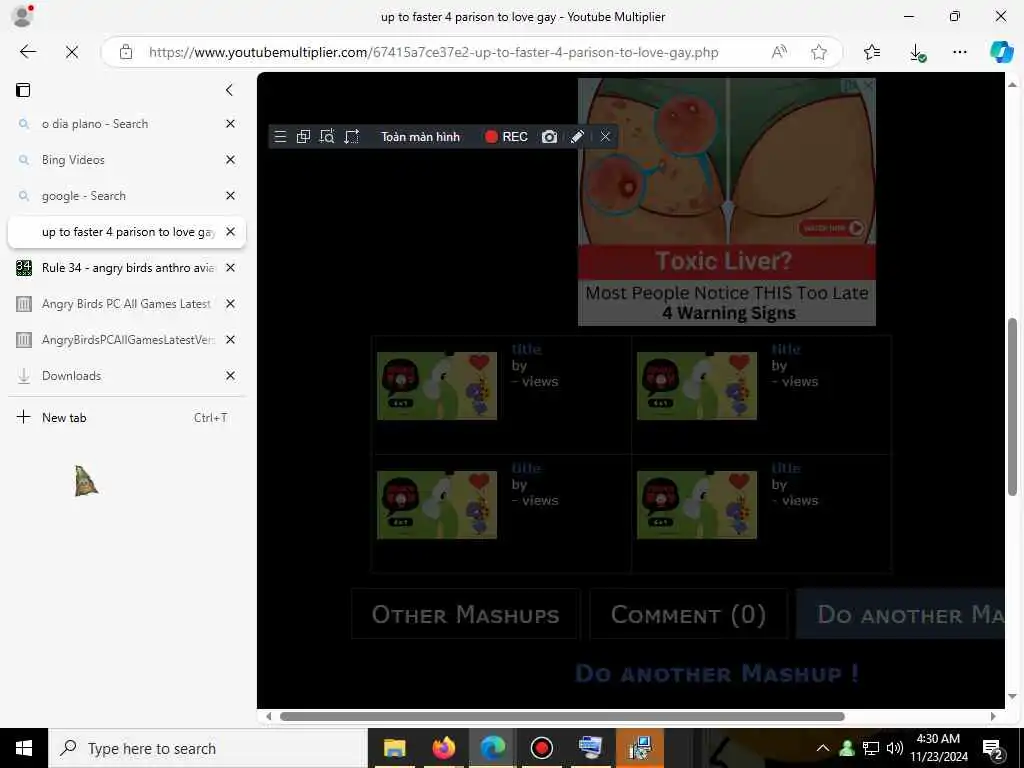Open the browser profile avatar

coord(22,16)
